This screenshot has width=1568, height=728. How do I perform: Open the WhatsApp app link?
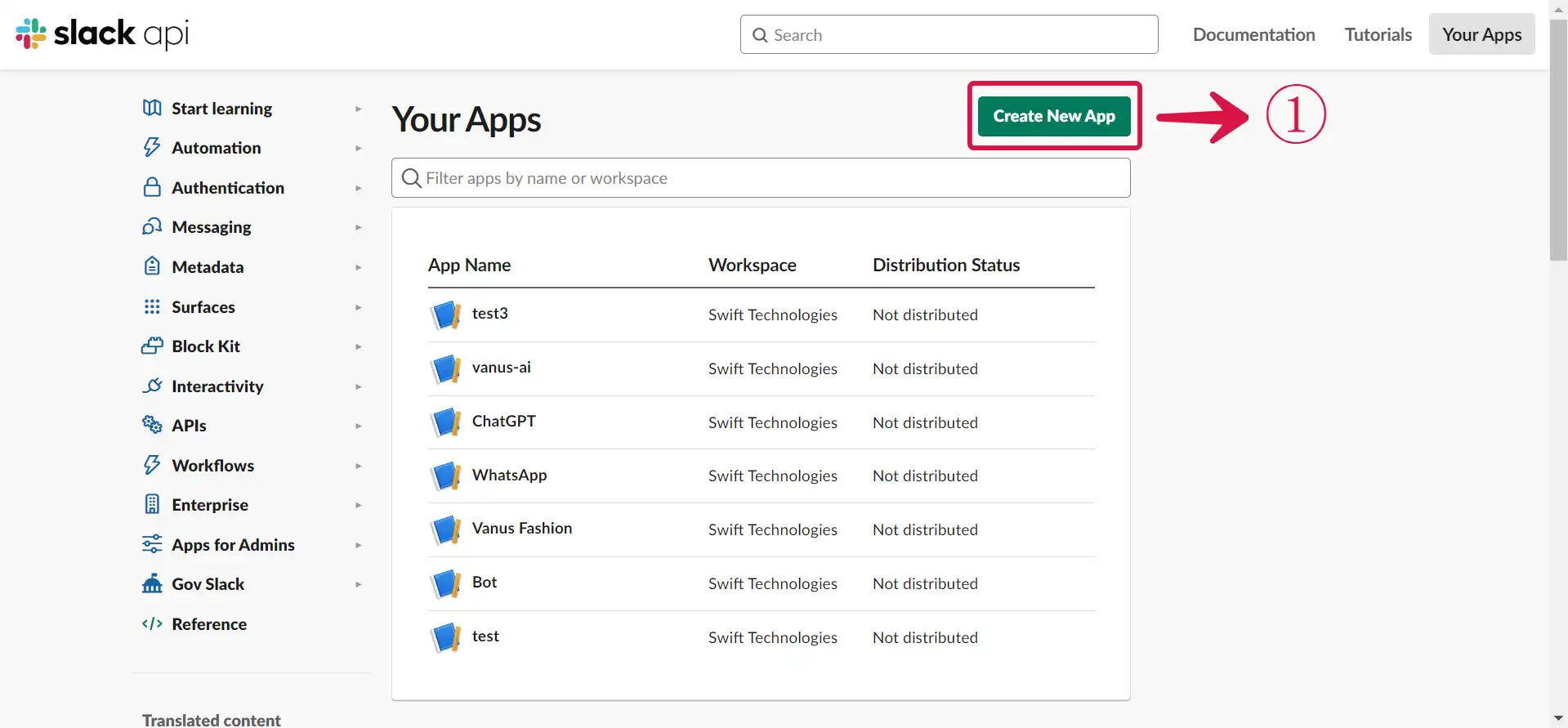coord(510,475)
